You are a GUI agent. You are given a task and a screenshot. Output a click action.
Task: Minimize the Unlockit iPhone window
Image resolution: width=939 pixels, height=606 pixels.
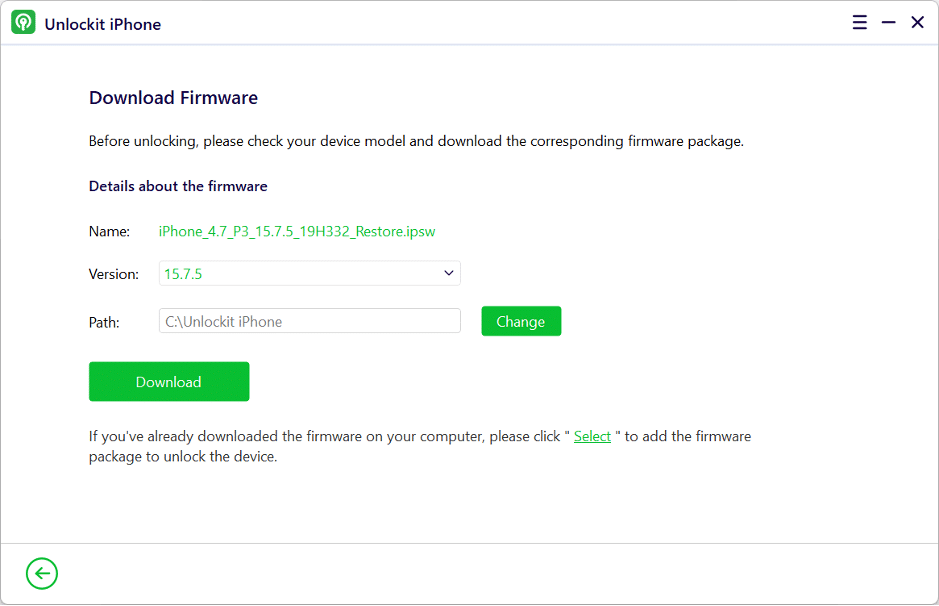(x=888, y=23)
